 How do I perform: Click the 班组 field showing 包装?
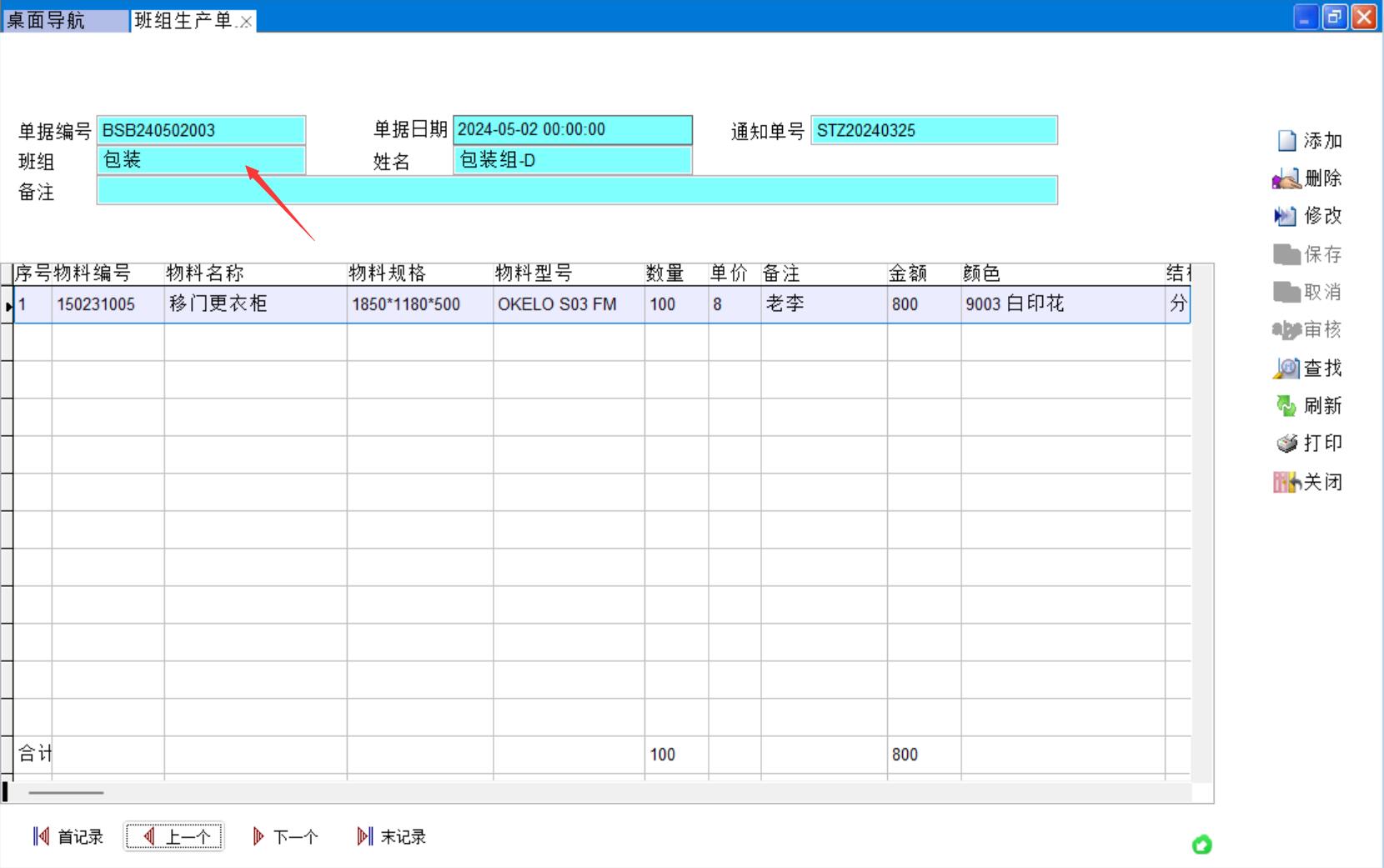click(x=201, y=160)
